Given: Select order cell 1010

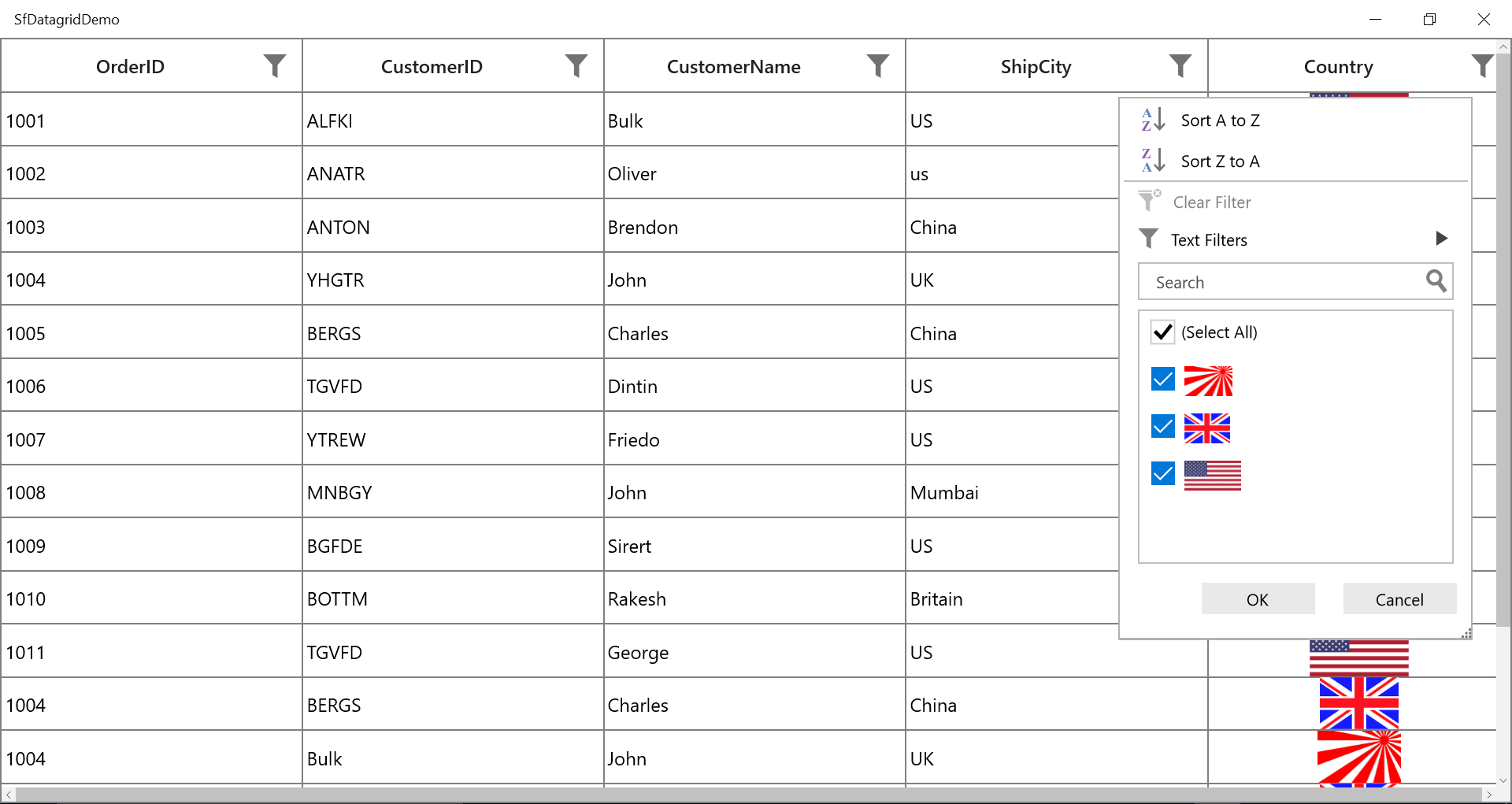Looking at the screenshot, I should (151, 598).
